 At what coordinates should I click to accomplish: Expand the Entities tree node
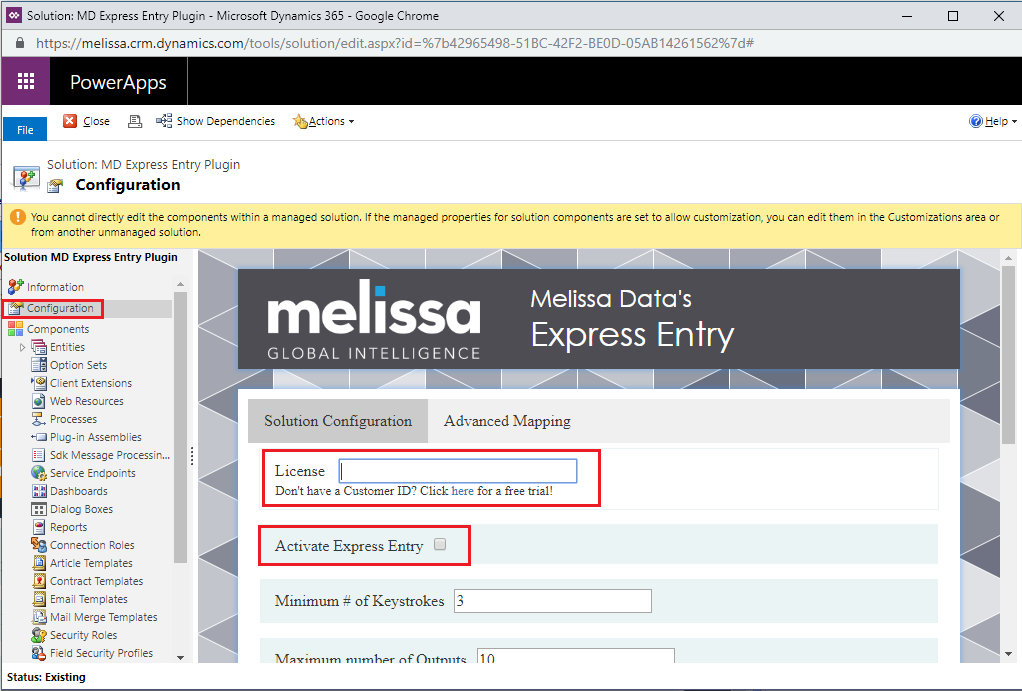tap(23, 347)
